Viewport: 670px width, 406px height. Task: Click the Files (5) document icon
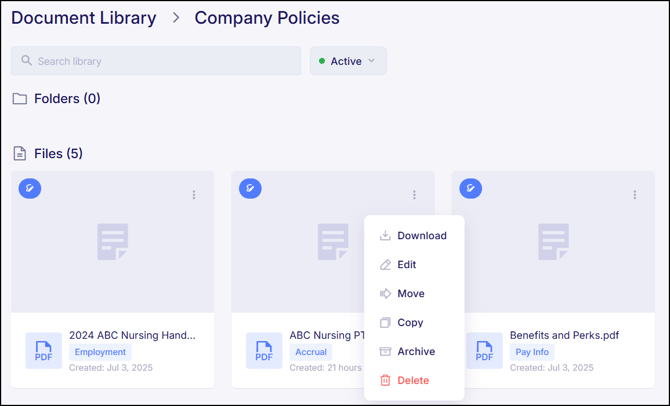tap(20, 153)
